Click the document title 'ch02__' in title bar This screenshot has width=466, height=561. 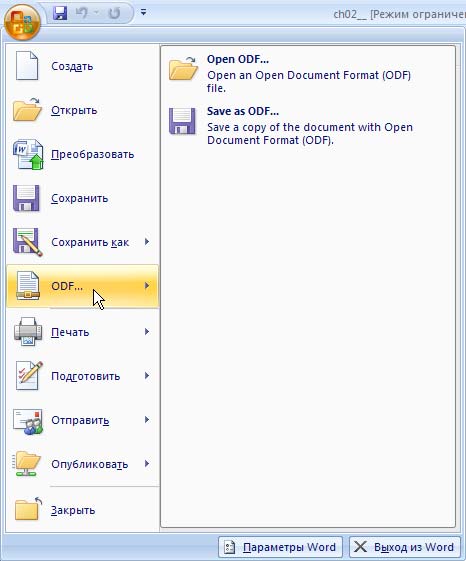coord(350,14)
